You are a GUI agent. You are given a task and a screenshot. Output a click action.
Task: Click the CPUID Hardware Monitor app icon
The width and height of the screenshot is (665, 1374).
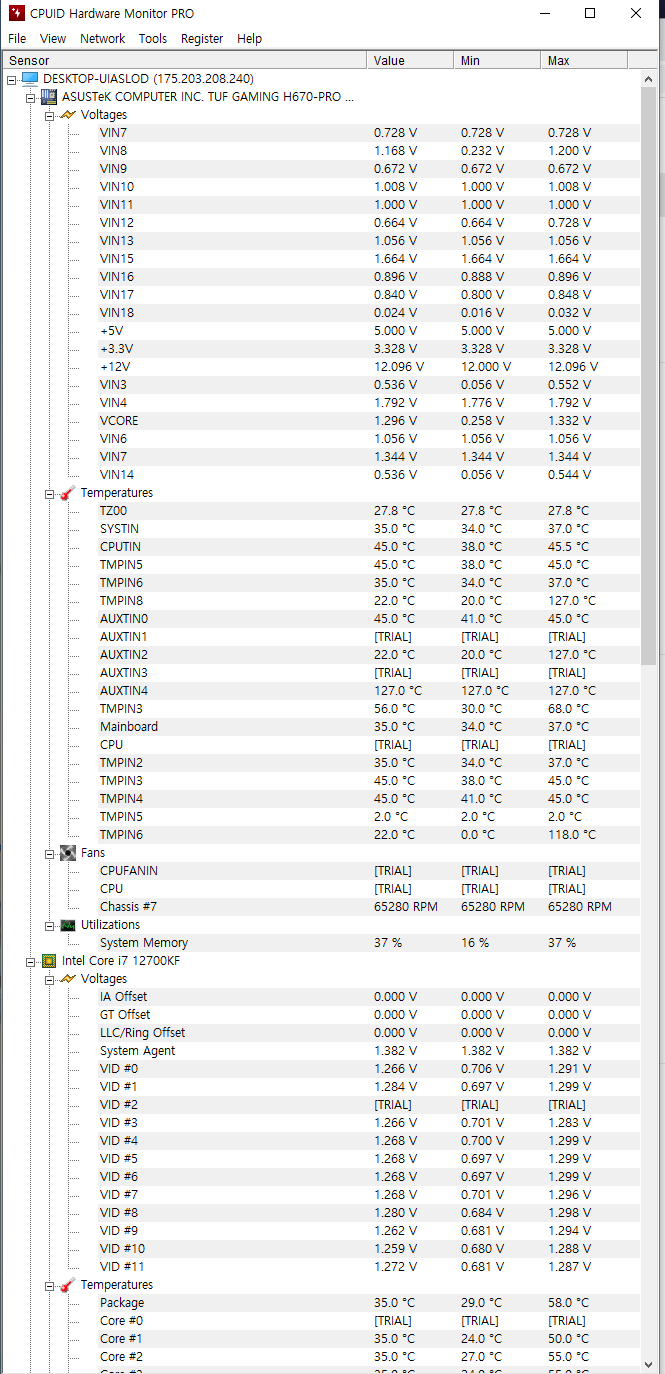pos(16,14)
